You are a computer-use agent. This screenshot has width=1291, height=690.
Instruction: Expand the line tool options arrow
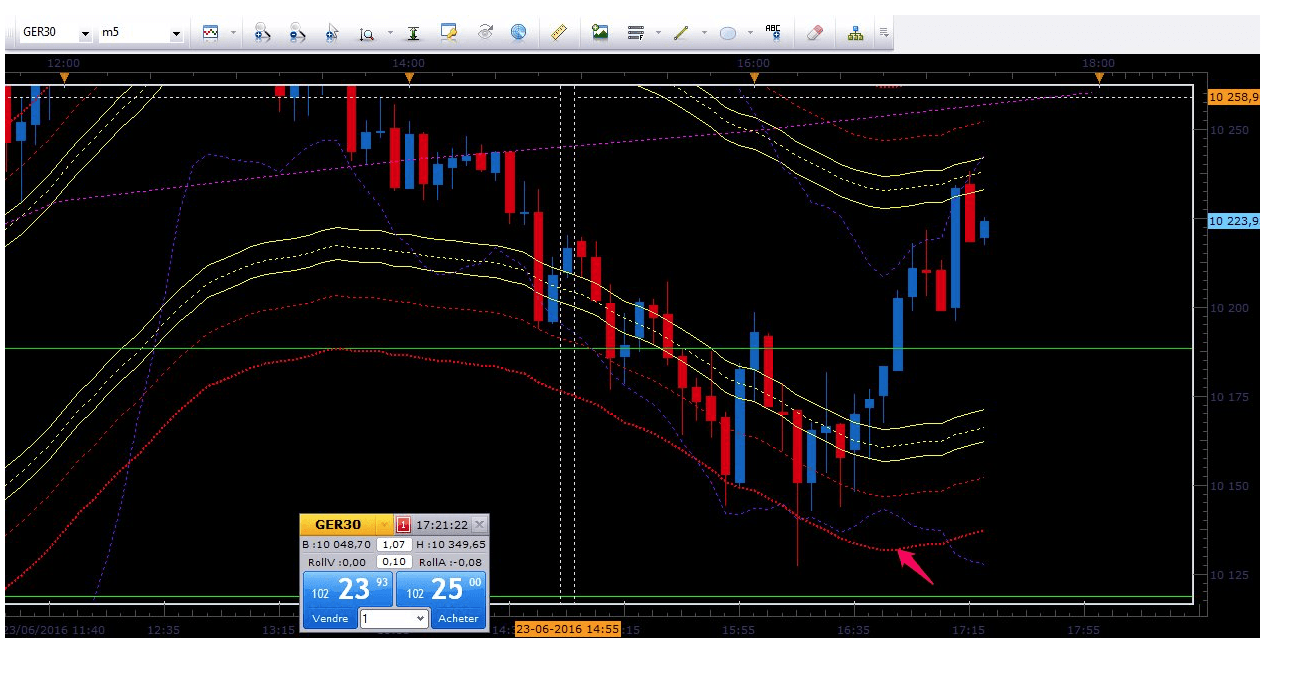point(704,33)
